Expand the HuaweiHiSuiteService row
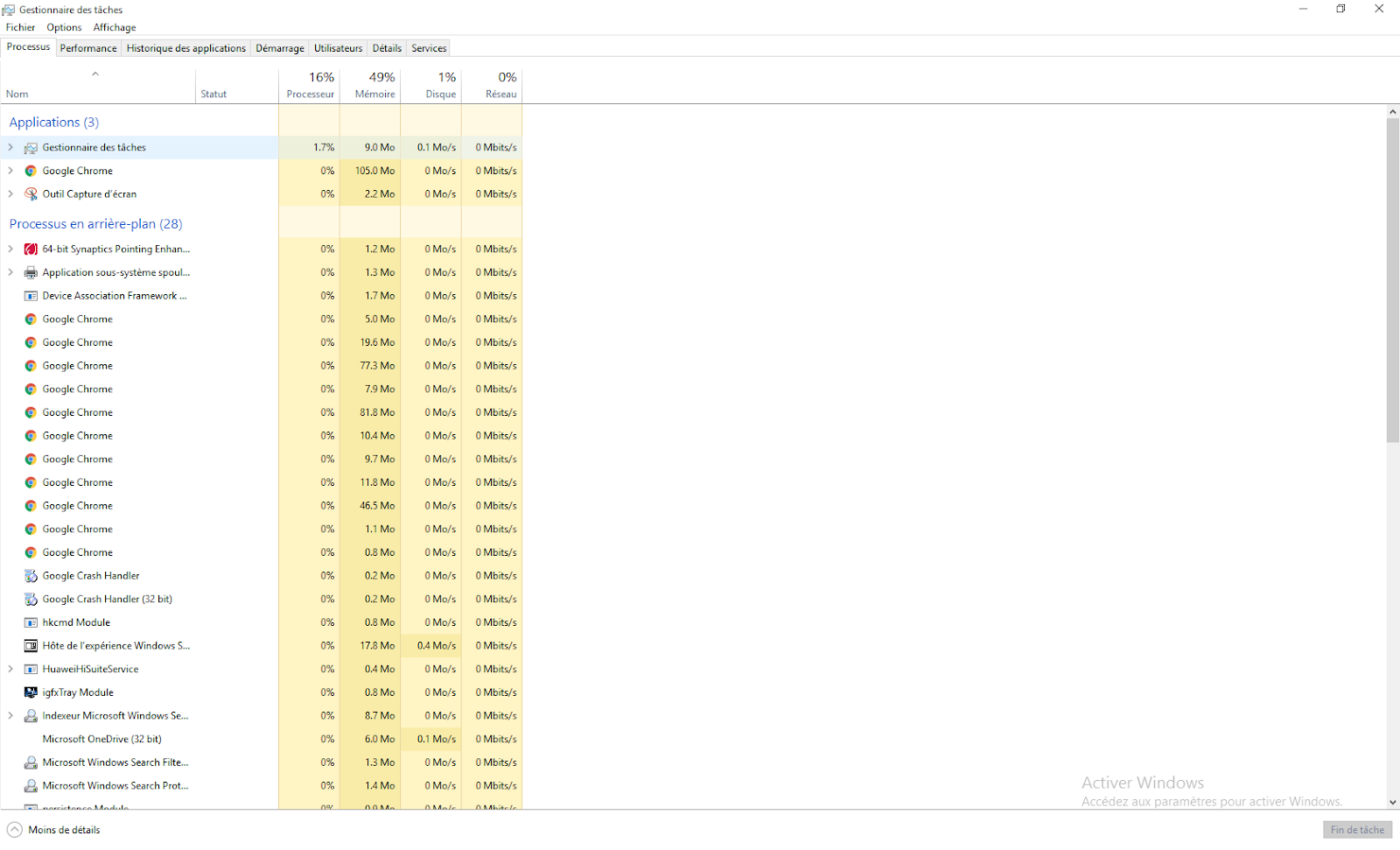This screenshot has height=850, width=1400. pos(10,669)
